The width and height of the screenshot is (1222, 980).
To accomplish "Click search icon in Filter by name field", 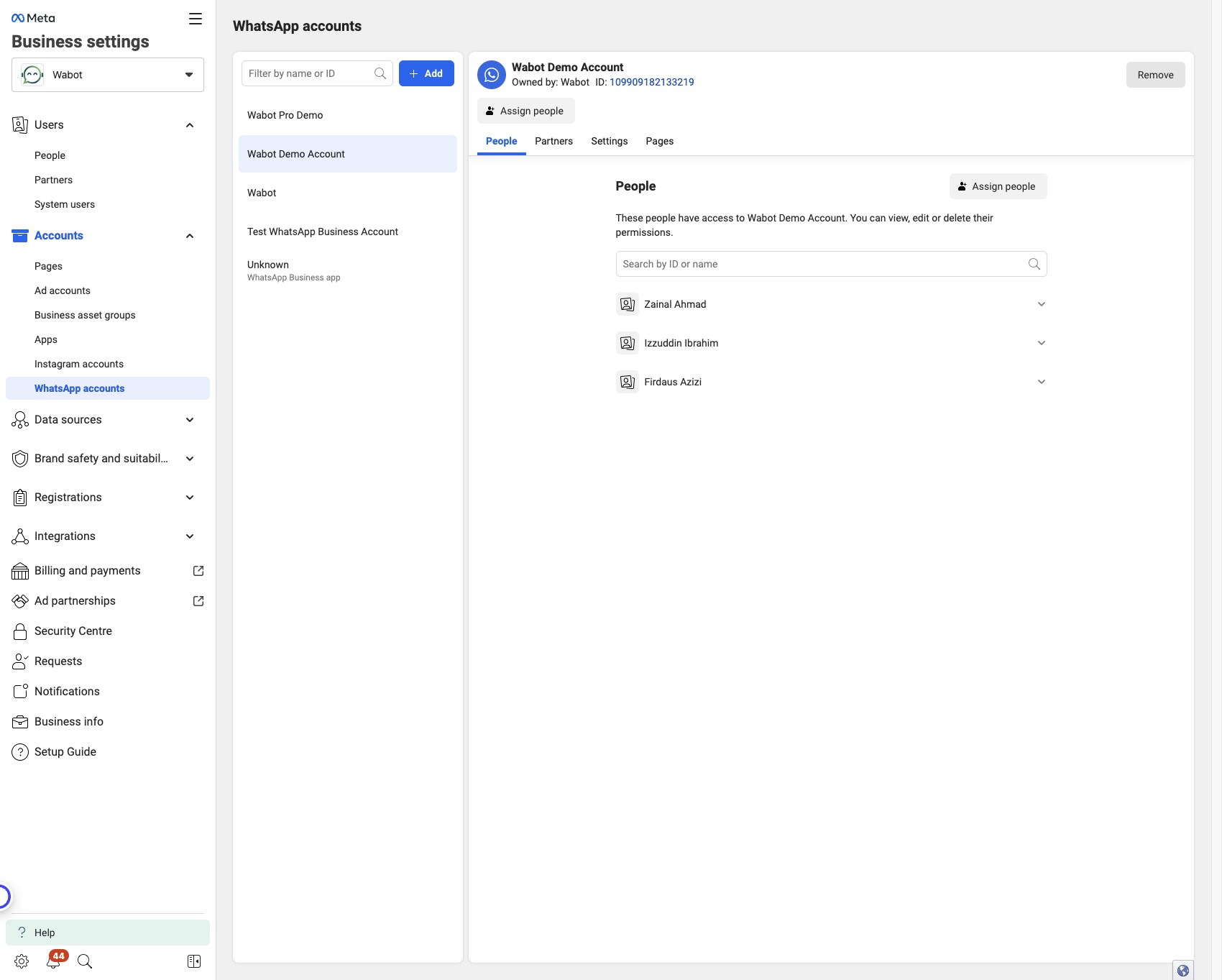I will (380, 73).
